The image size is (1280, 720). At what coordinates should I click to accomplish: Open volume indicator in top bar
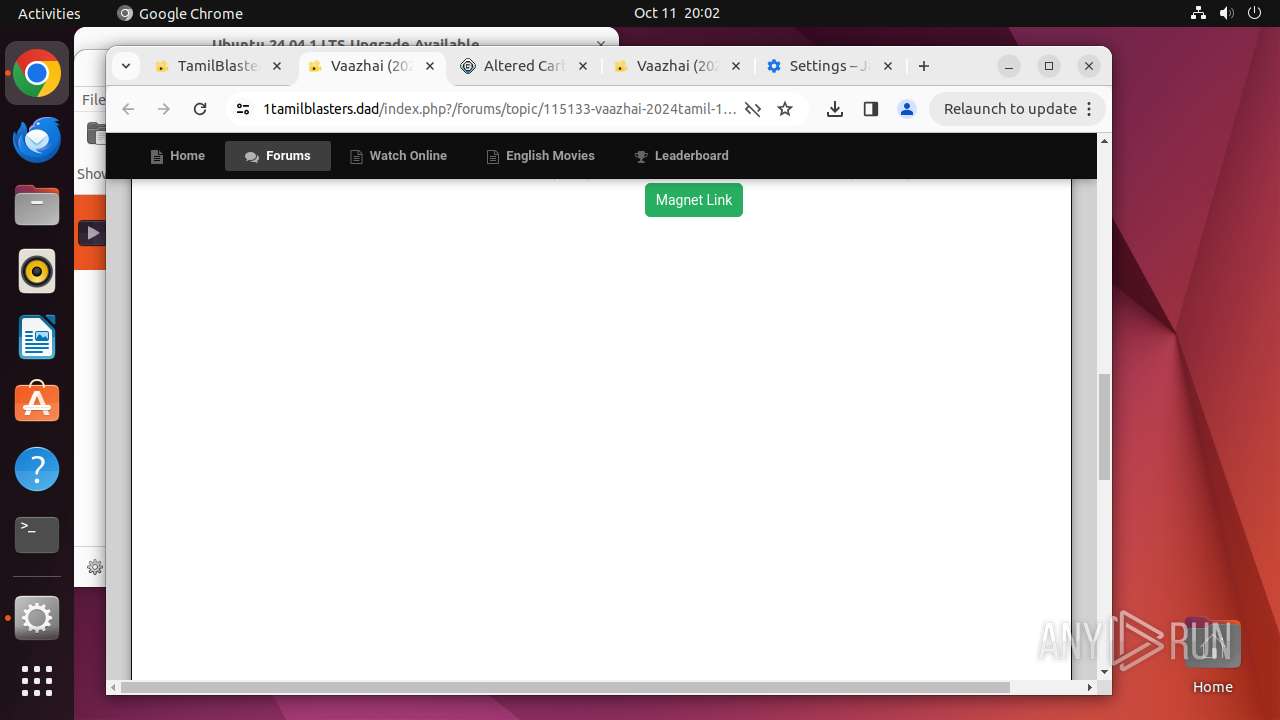[x=1227, y=13]
